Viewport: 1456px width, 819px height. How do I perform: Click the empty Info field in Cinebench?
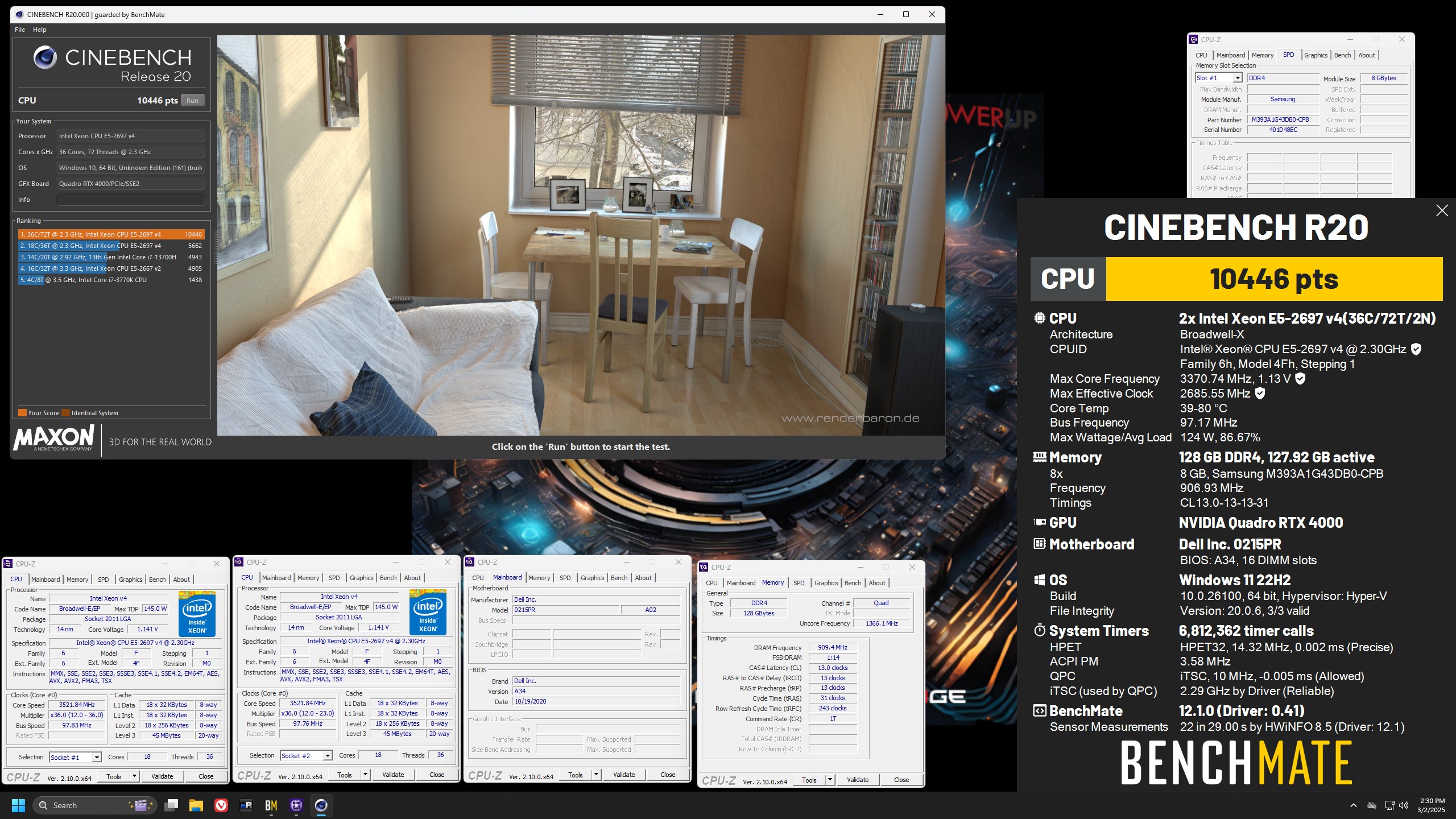tap(130, 200)
